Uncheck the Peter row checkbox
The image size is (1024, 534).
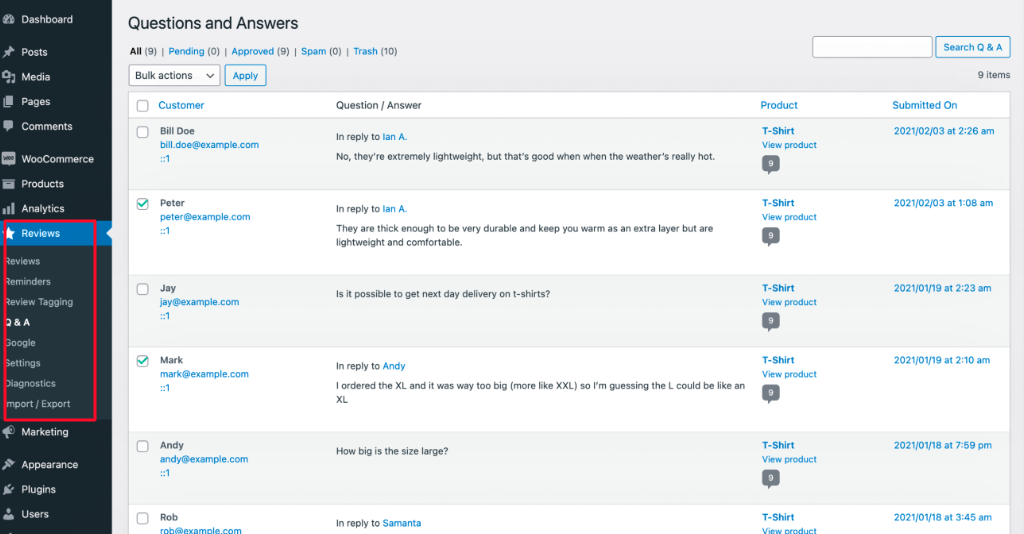[142, 204]
